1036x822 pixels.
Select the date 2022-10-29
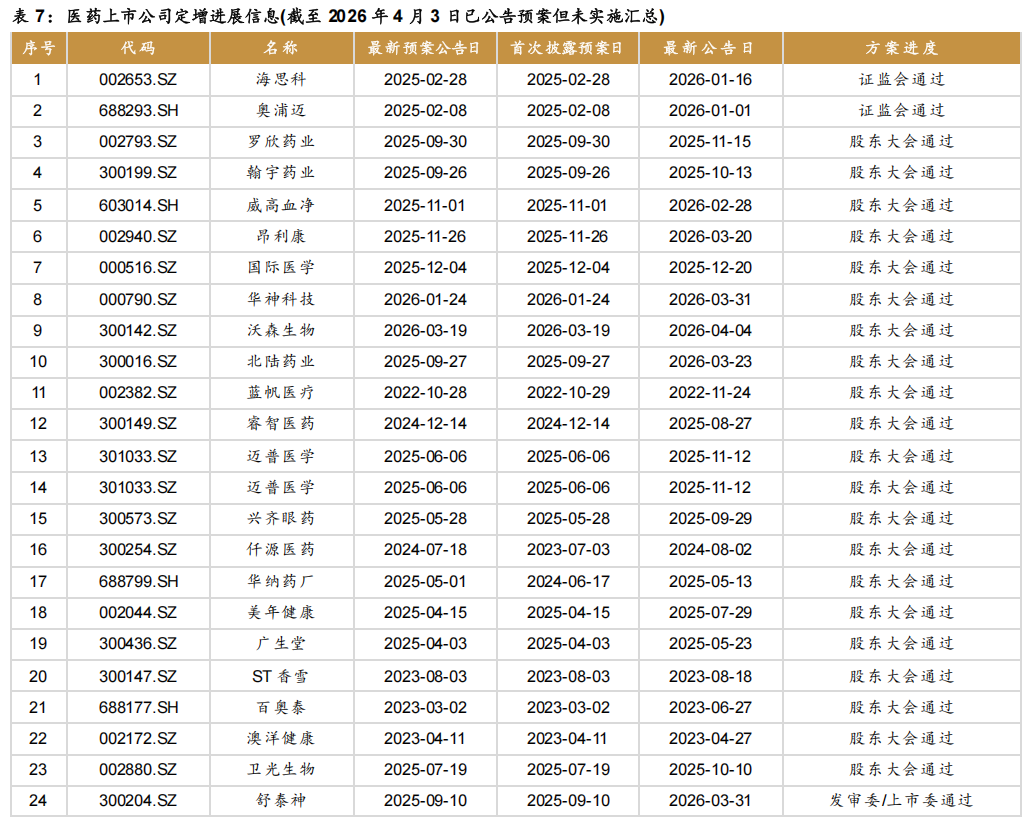(567, 393)
